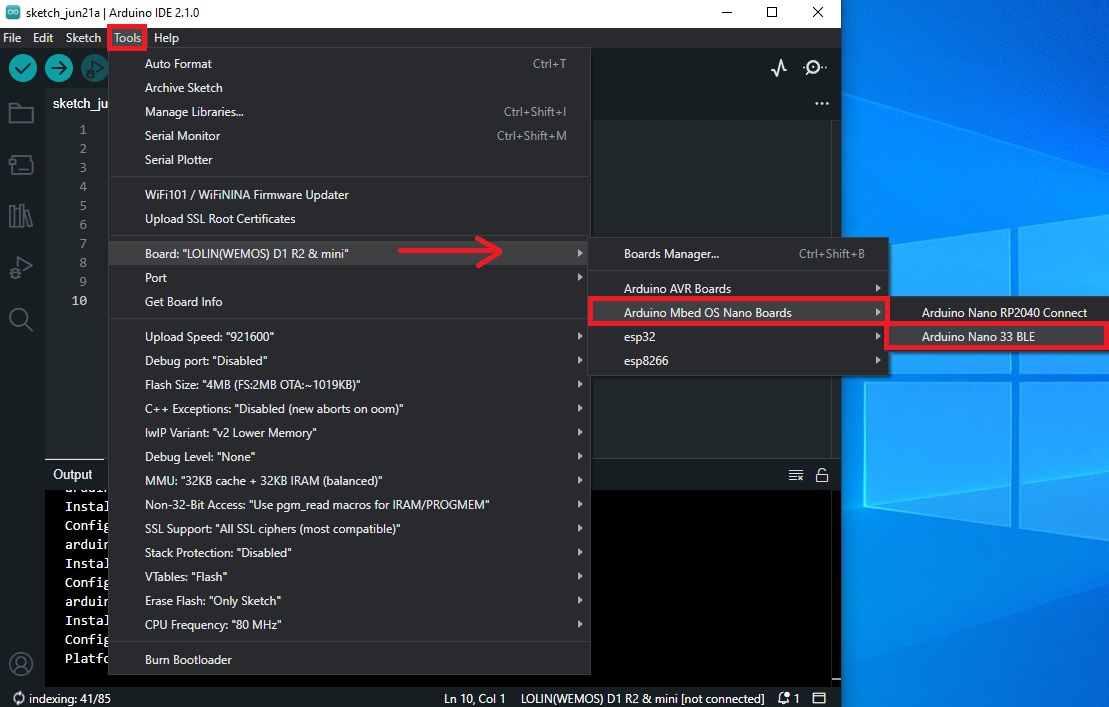1109x707 pixels.
Task: Click the Arduino IDE app logo
Action: pyautogui.click(x=13, y=12)
